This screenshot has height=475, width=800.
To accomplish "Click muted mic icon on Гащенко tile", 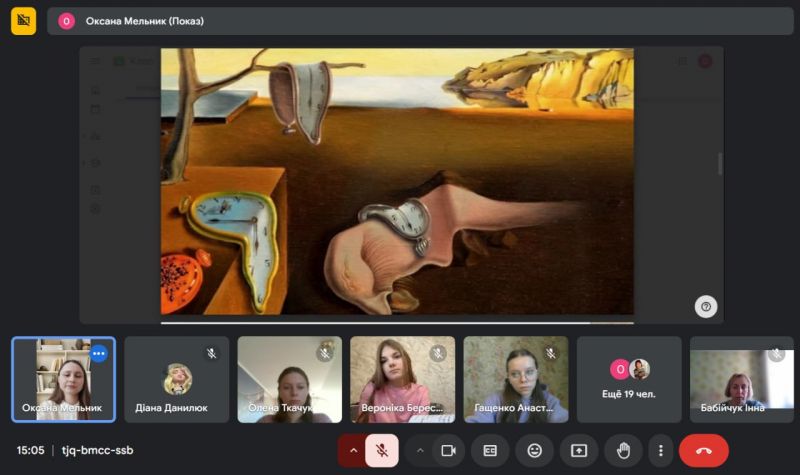I will tap(551, 353).
